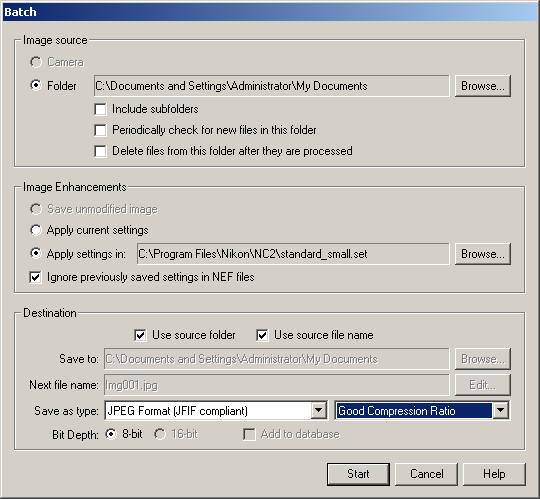Enable Include subfolders checkbox
This screenshot has width=540, height=499.
click(100, 109)
